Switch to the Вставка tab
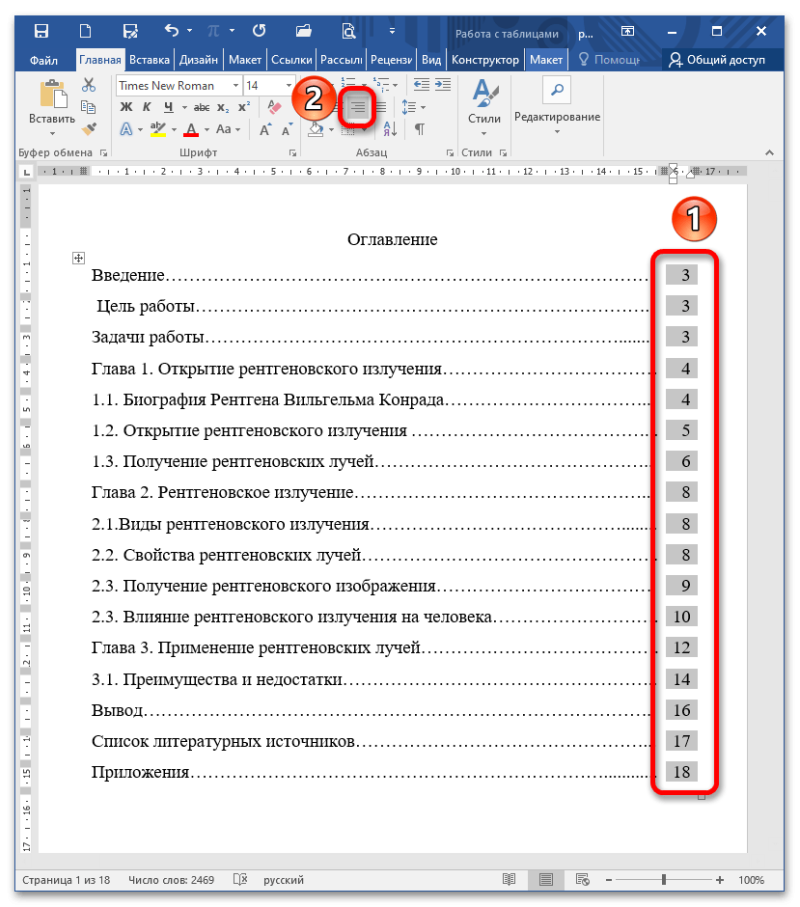Screen dimensions: 800x907 (150, 60)
